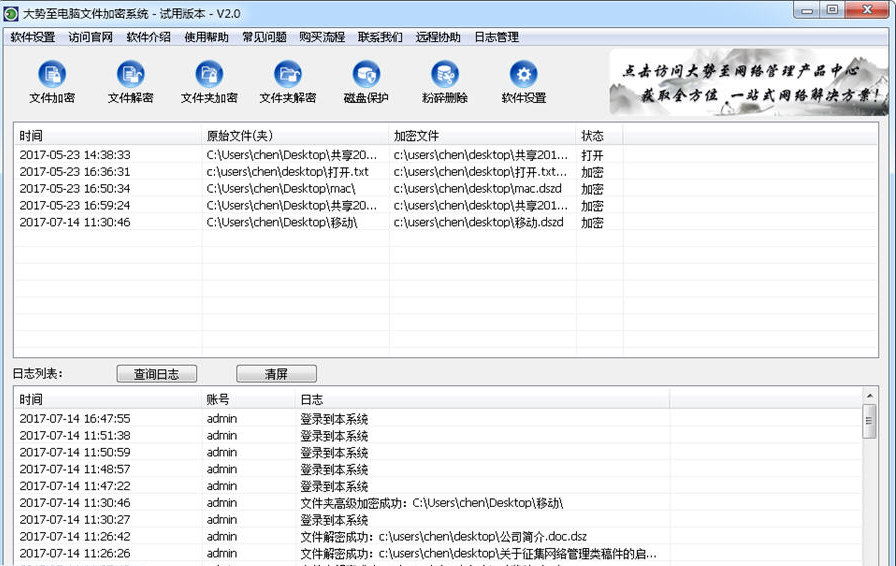Sort file list by 状态 column header

coord(598,135)
